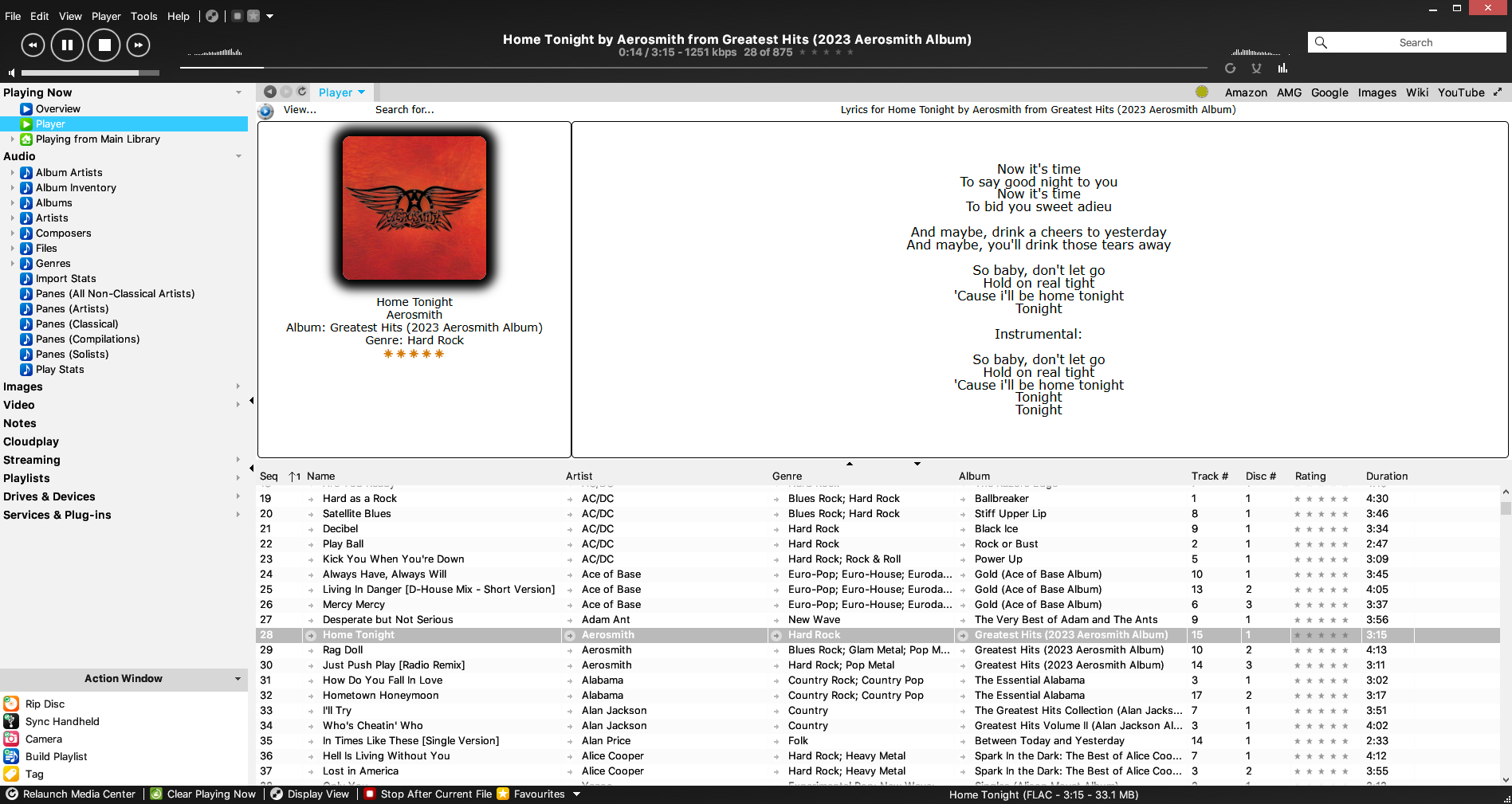Collapse the Playing Now section arrow
Image resolution: width=1512 pixels, height=804 pixels.
pyautogui.click(x=238, y=93)
